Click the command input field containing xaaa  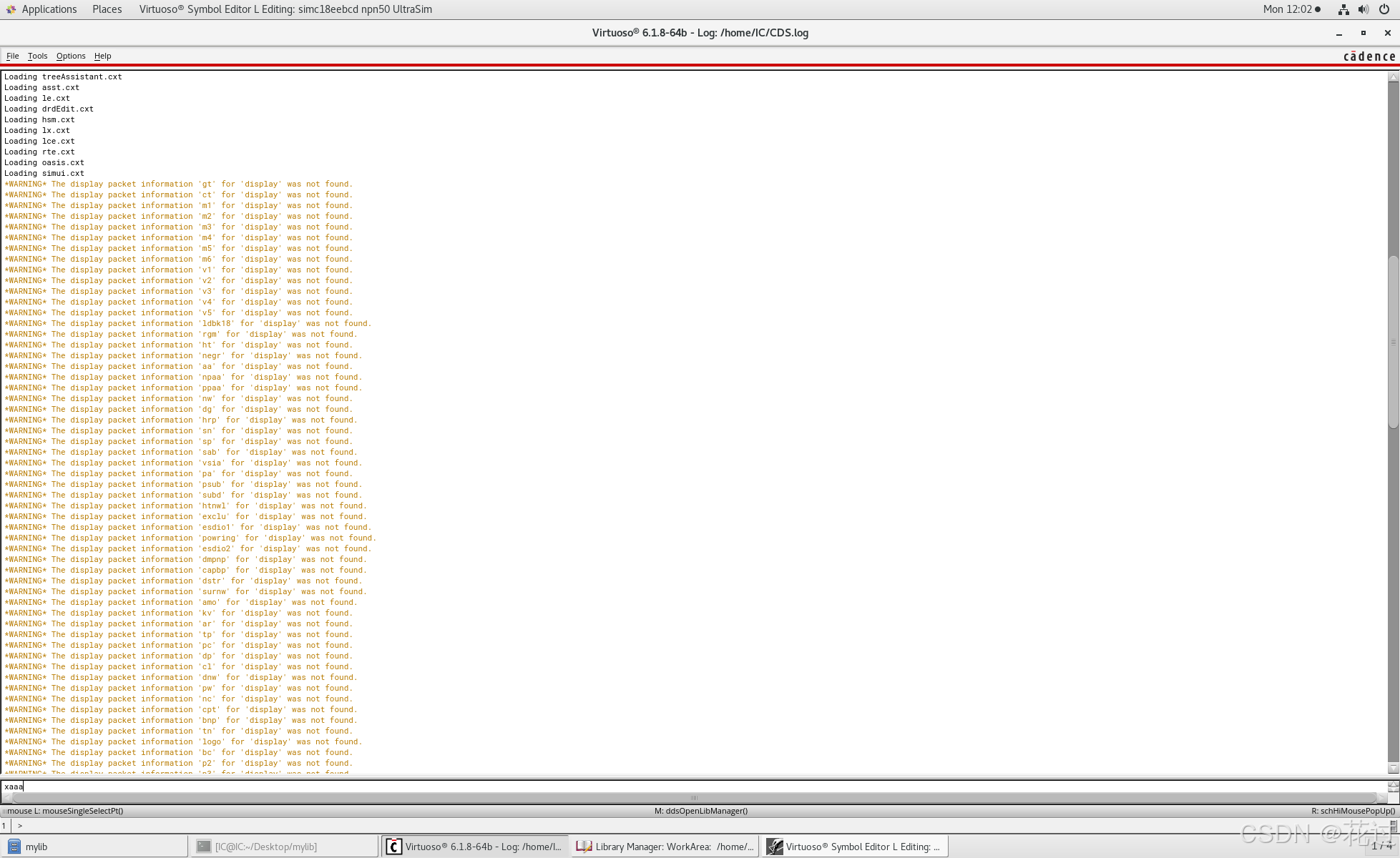pyautogui.click(x=687, y=786)
